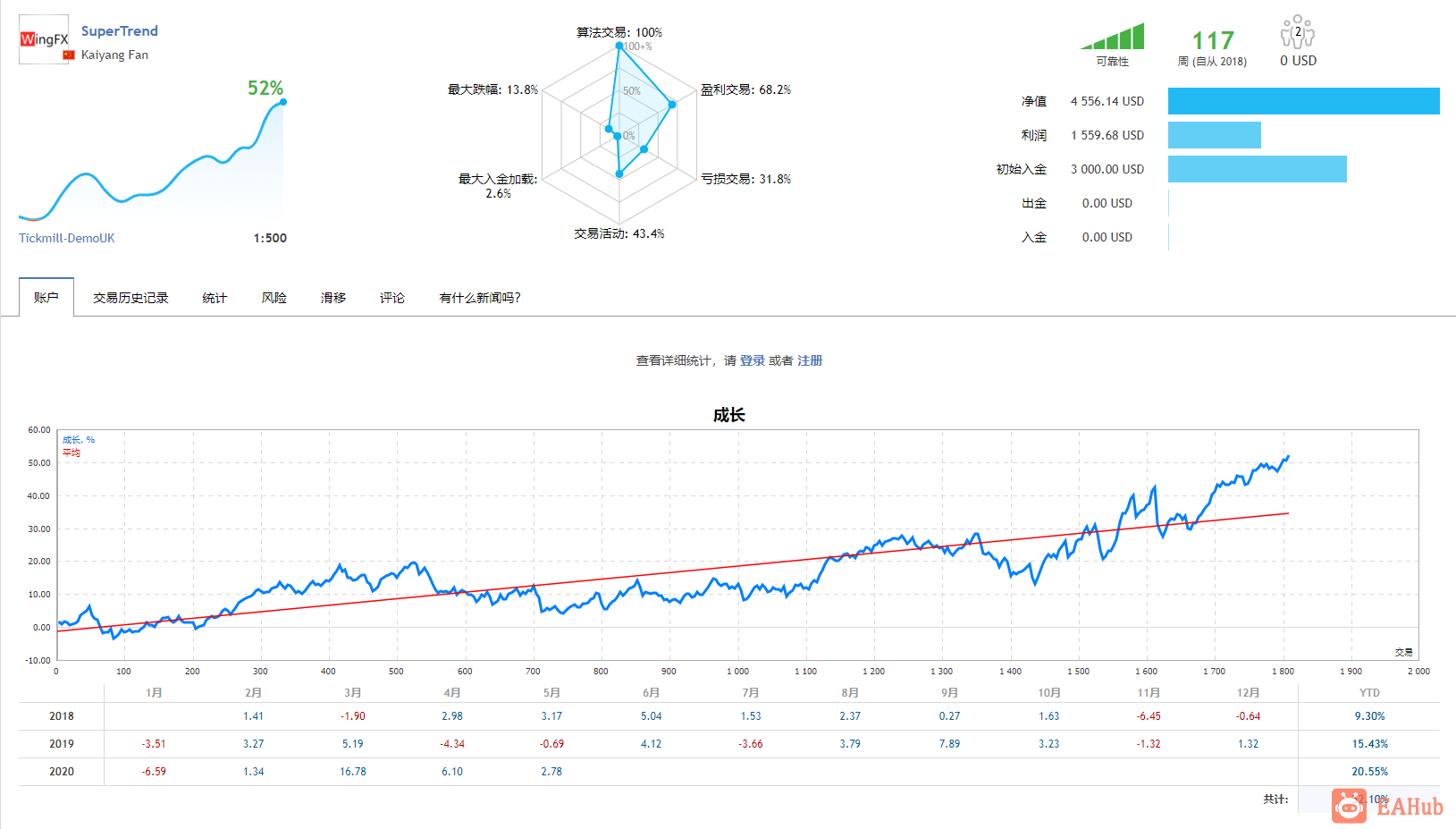Click the 2020 April 6.10 cell
Image resolution: width=1456 pixels, height=829 pixels.
tap(452, 772)
